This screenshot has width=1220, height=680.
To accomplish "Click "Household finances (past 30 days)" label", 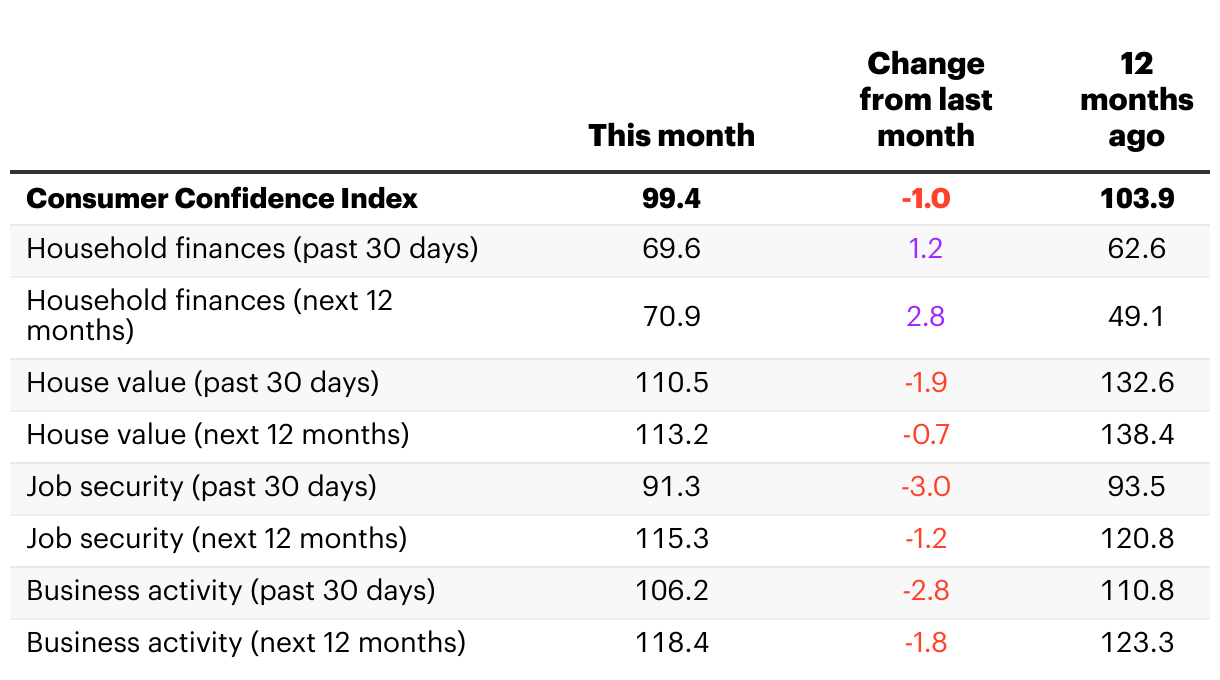I will [x=252, y=248].
